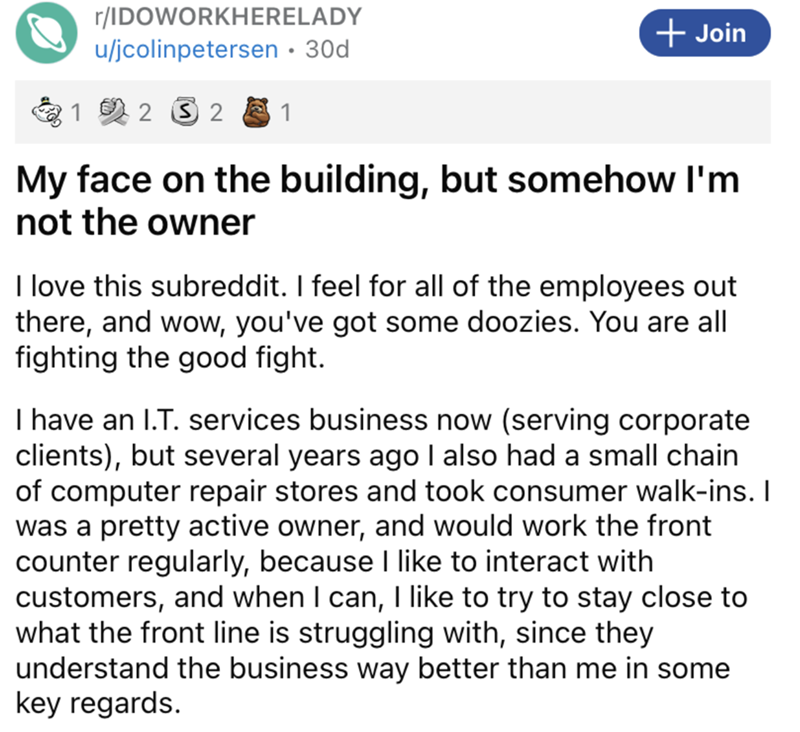800x732 pixels.
Task: Click the silver S award icon
Action: [x=185, y=112]
